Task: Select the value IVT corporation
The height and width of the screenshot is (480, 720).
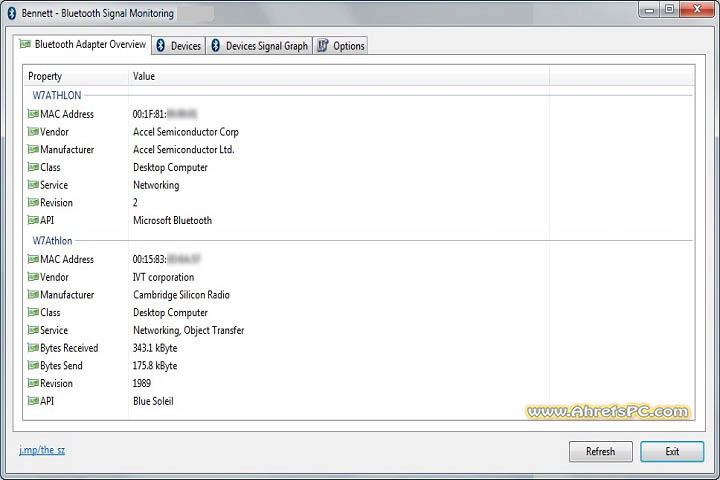Action: pyautogui.click(x=163, y=277)
